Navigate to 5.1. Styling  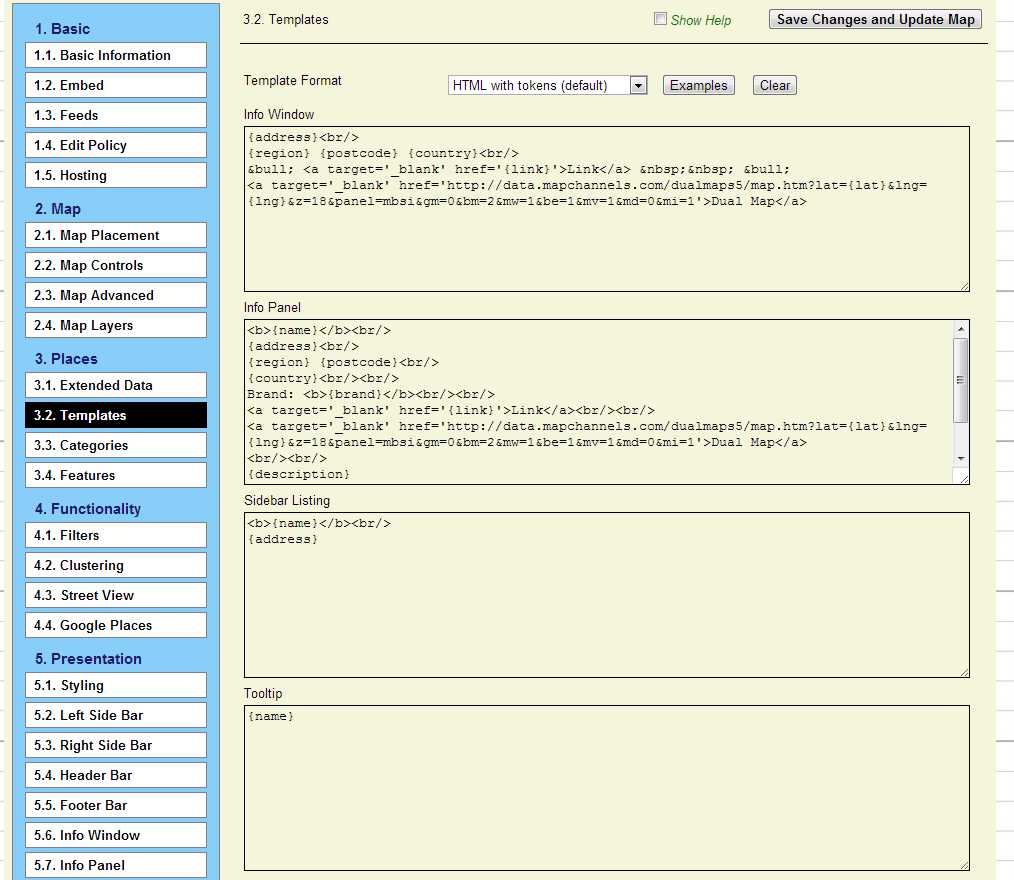click(x=116, y=685)
